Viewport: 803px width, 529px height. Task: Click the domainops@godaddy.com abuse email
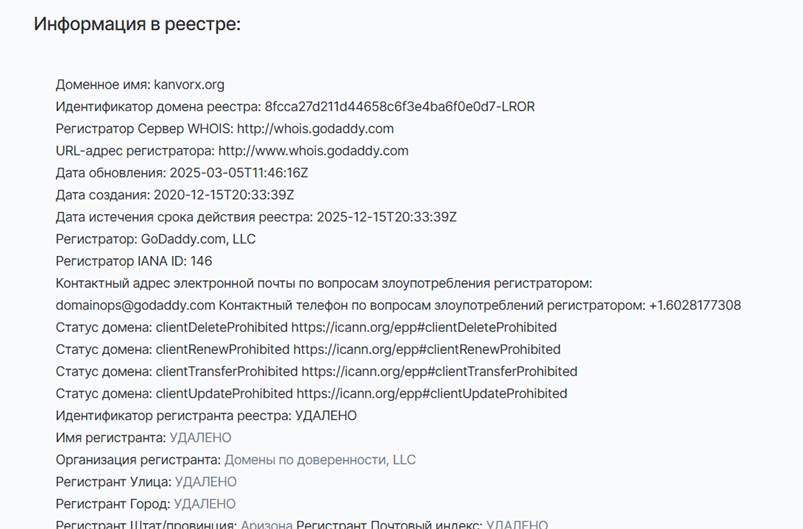135,305
